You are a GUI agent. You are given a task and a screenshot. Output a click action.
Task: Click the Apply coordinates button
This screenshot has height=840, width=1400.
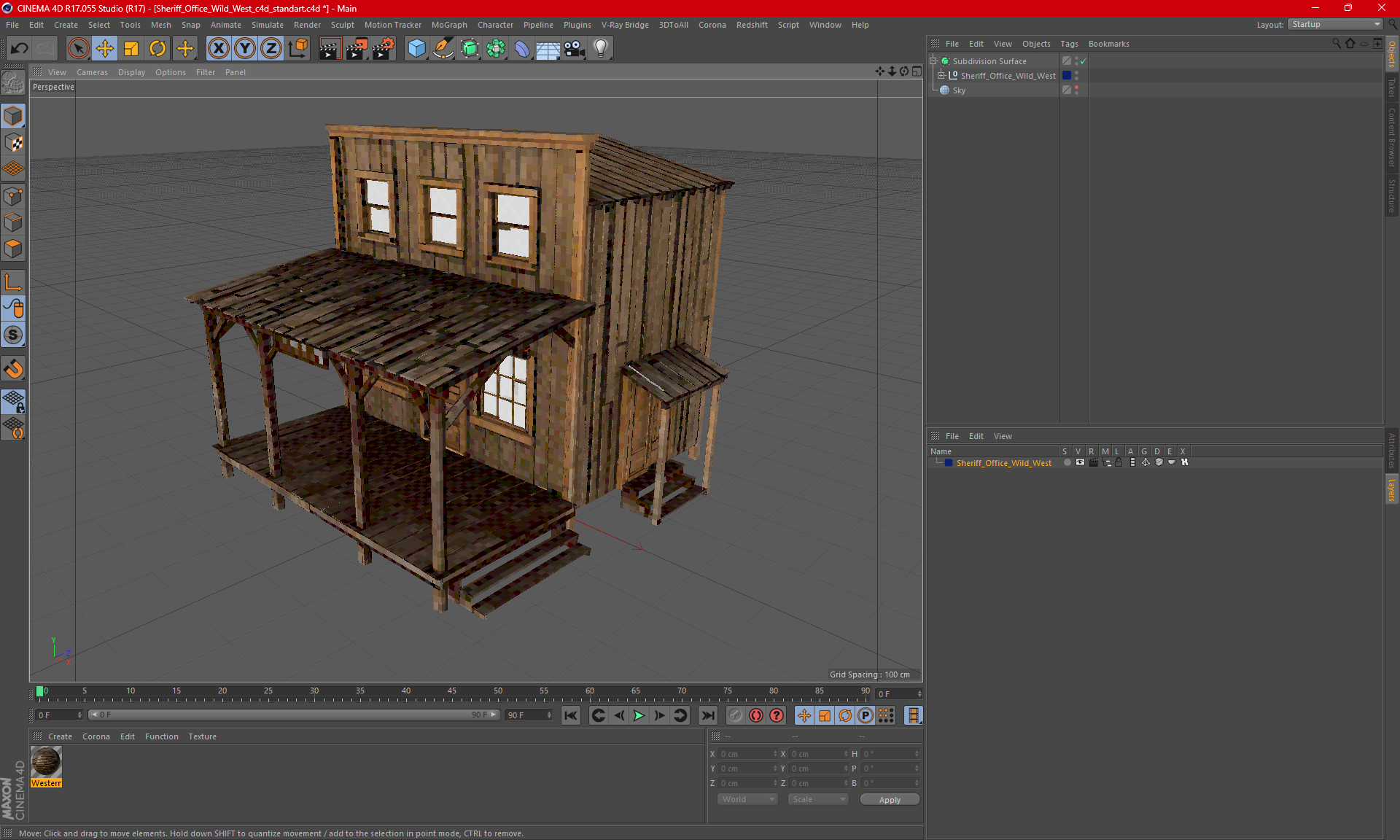coord(890,800)
